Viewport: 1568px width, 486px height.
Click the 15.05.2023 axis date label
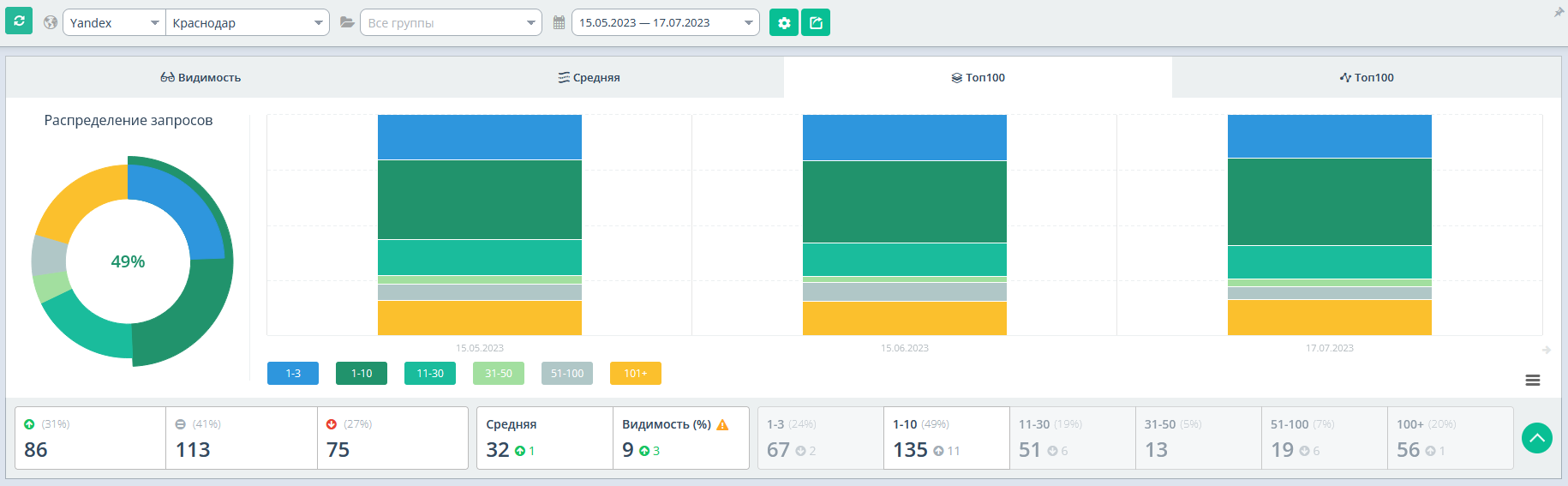480,348
